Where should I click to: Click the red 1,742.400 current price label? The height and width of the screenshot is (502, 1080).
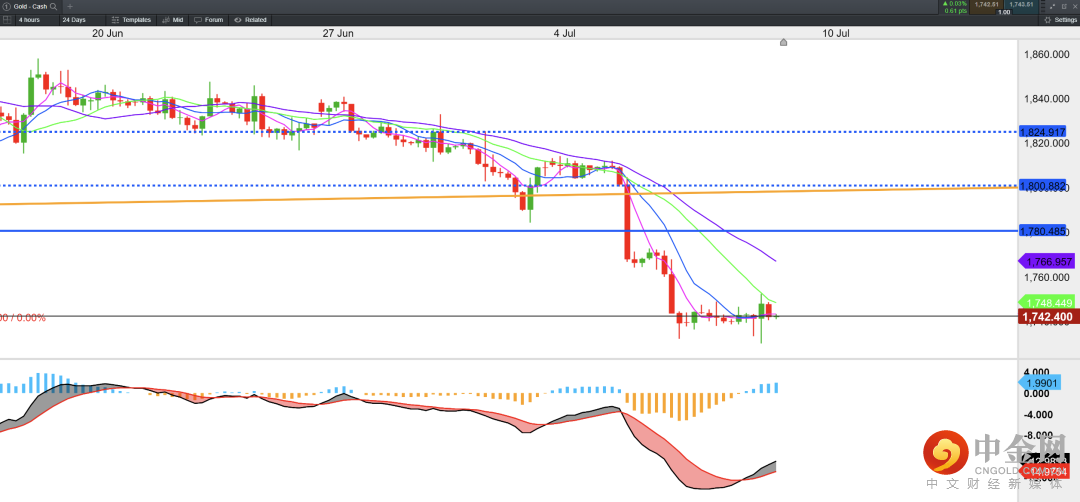1046,317
